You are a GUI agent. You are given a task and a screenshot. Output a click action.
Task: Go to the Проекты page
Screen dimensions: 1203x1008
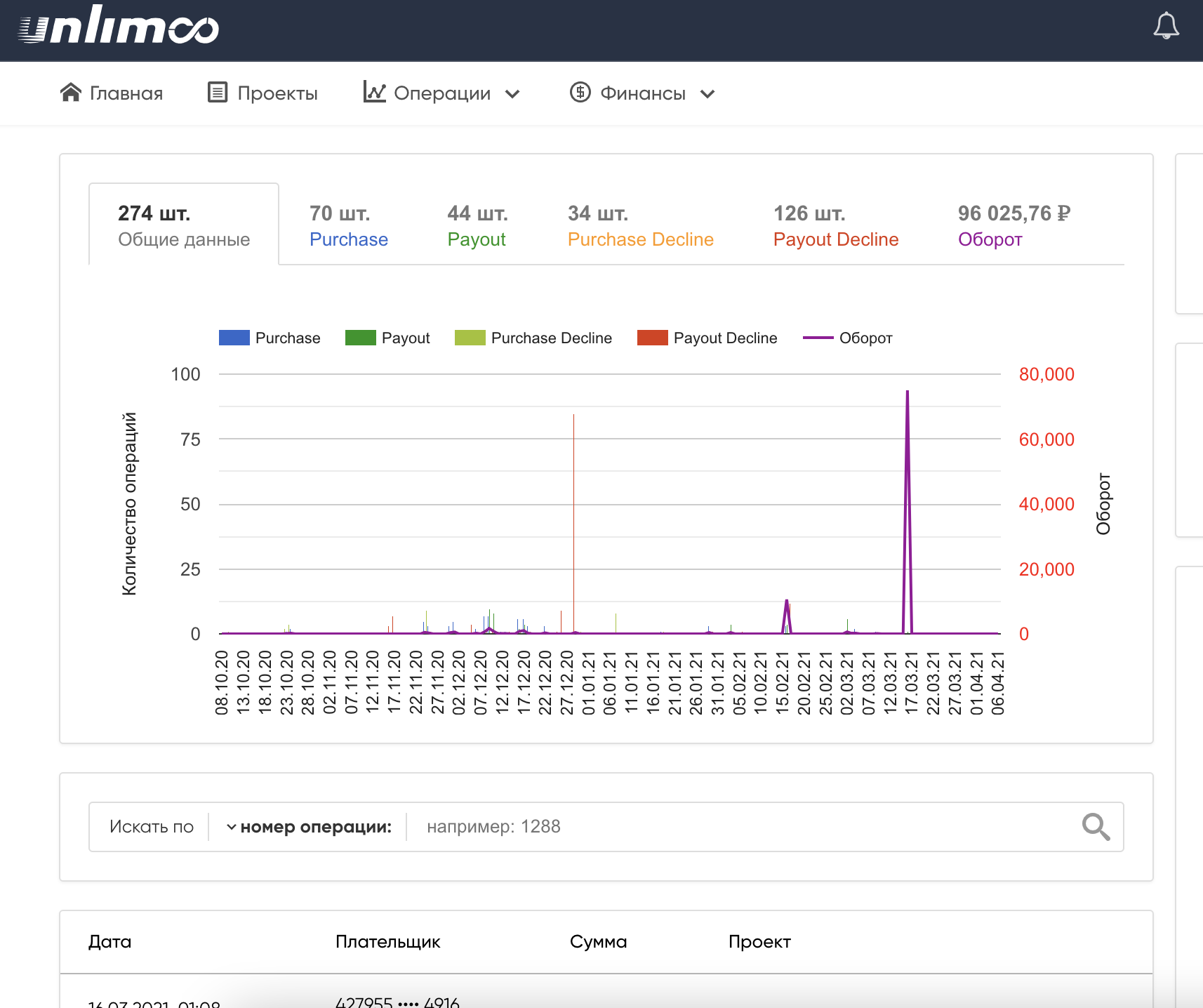coord(277,93)
